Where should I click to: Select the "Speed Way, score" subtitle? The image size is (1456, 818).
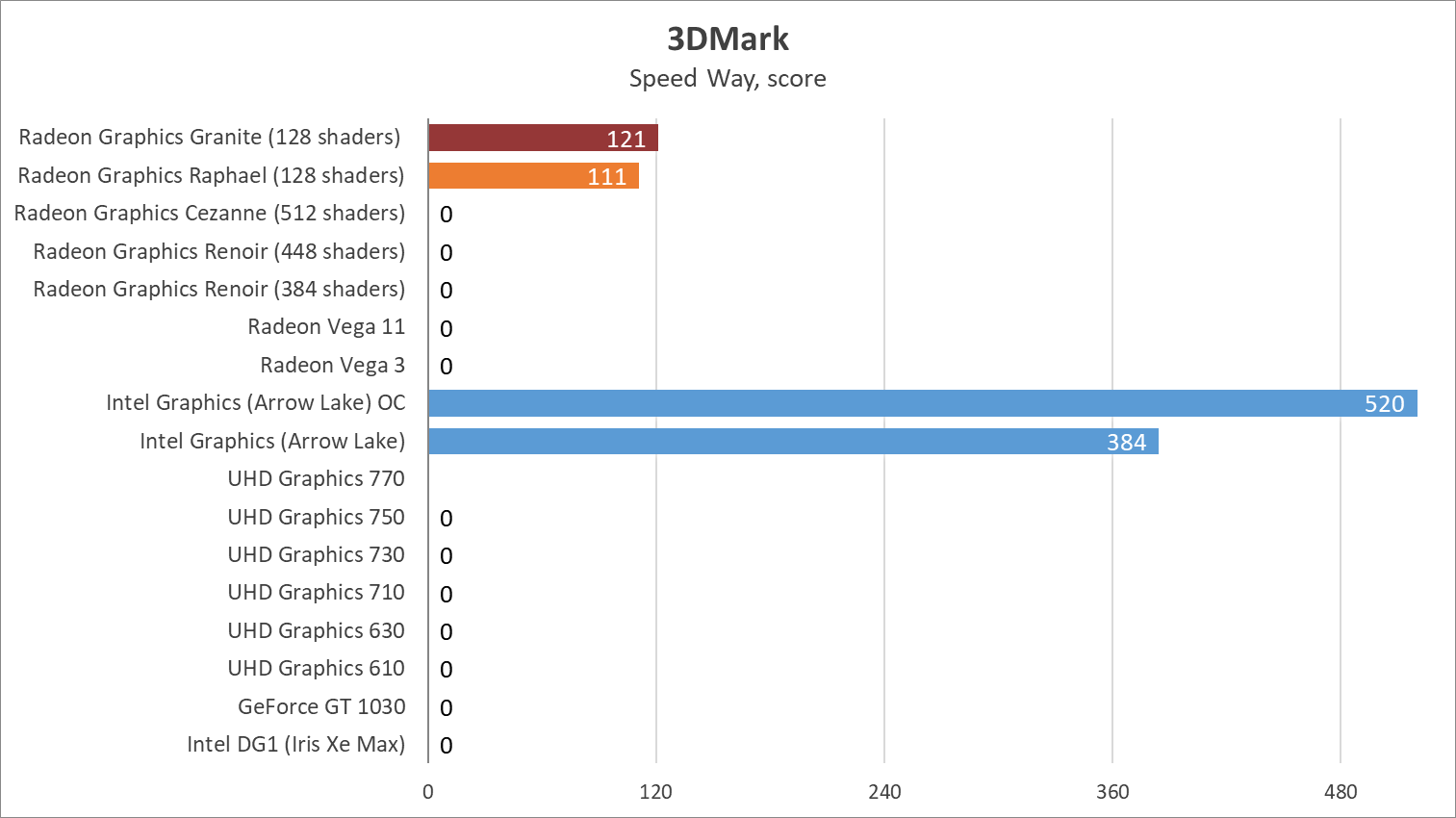728,78
